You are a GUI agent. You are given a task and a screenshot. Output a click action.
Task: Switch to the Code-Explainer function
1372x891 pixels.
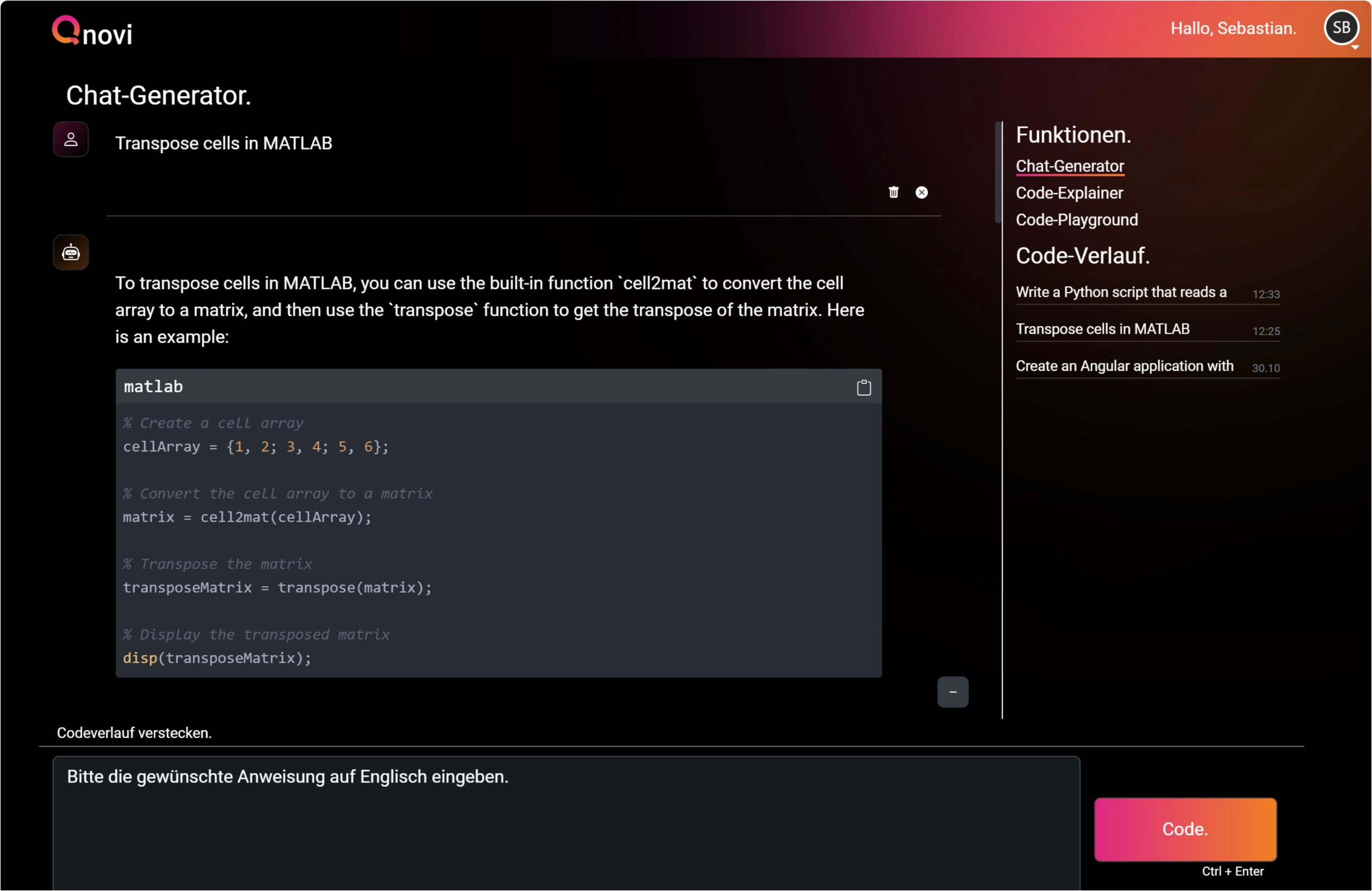(1069, 193)
